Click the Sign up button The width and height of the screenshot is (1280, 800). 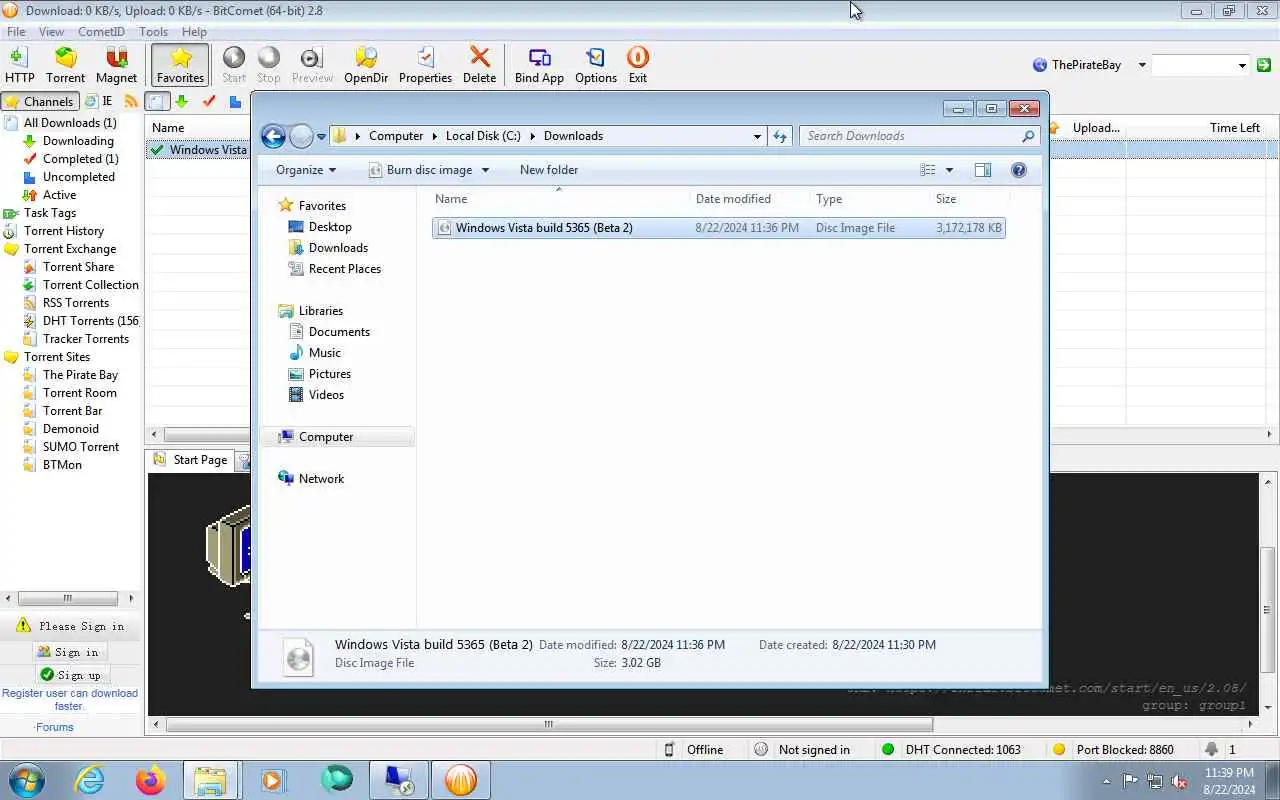[70, 675]
